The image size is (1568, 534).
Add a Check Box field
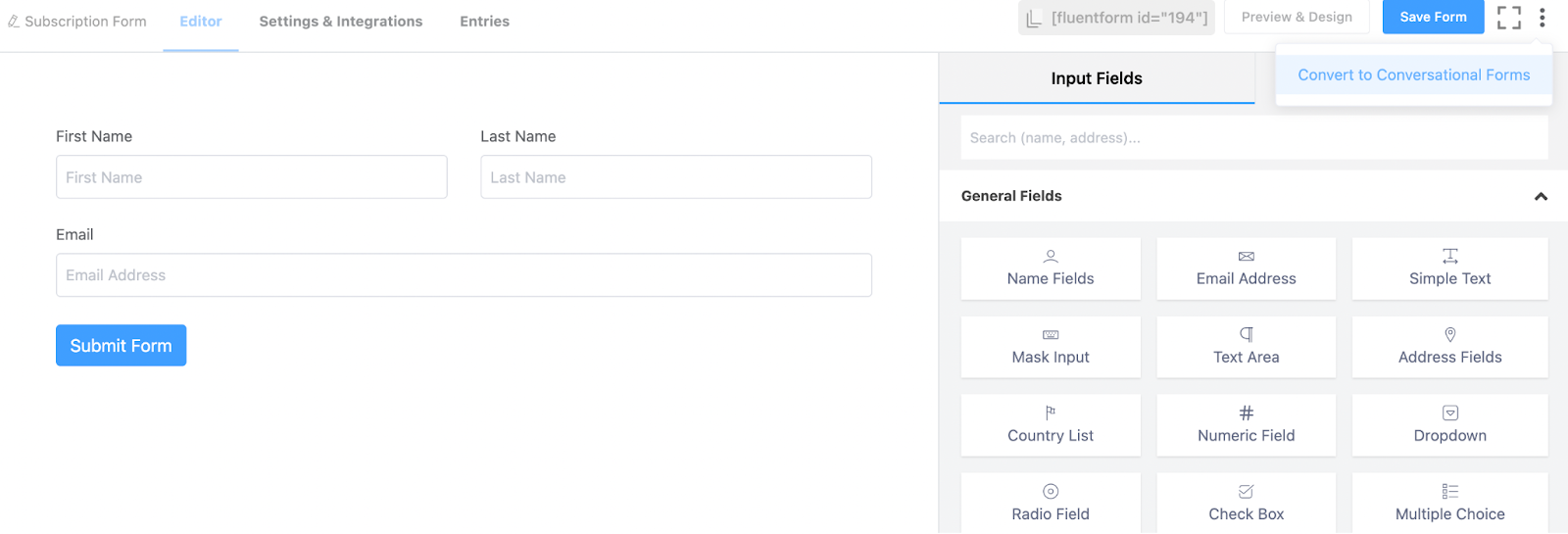[1246, 503]
